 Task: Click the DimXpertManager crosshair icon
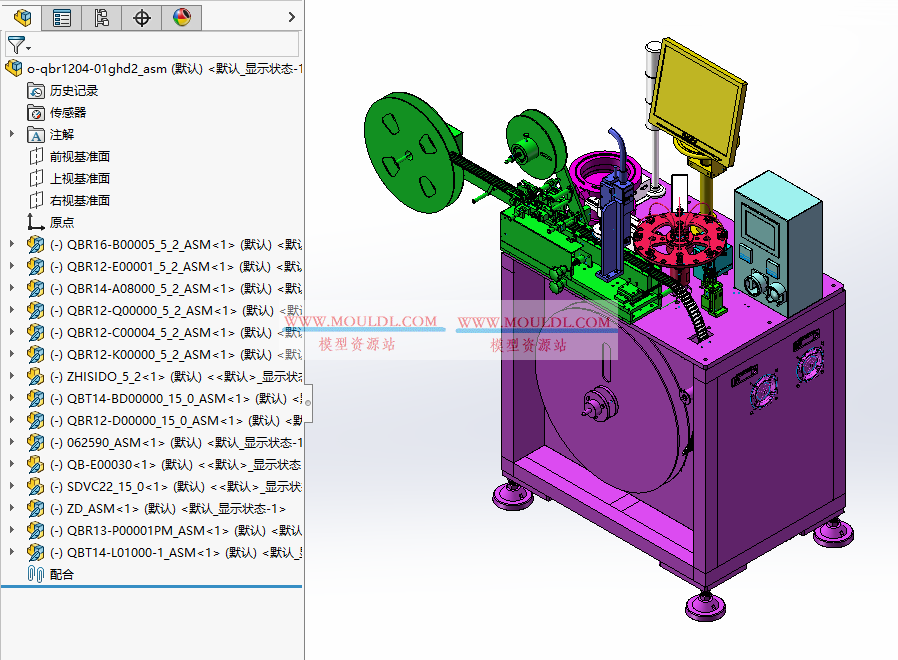pyautogui.click(x=141, y=17)
